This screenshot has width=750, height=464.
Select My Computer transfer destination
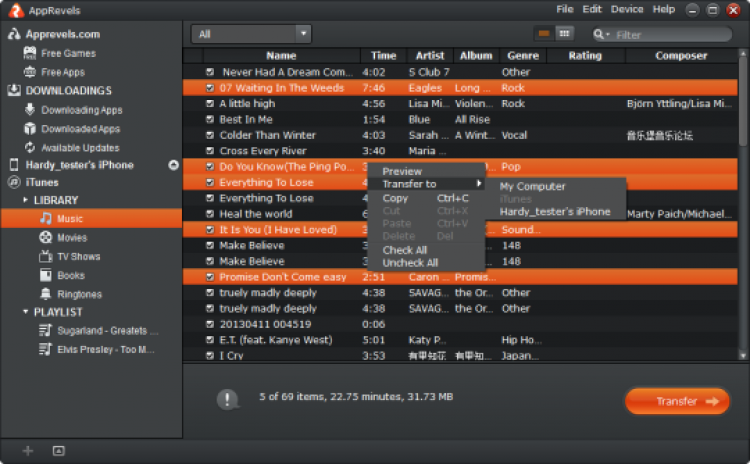point(555,187)
